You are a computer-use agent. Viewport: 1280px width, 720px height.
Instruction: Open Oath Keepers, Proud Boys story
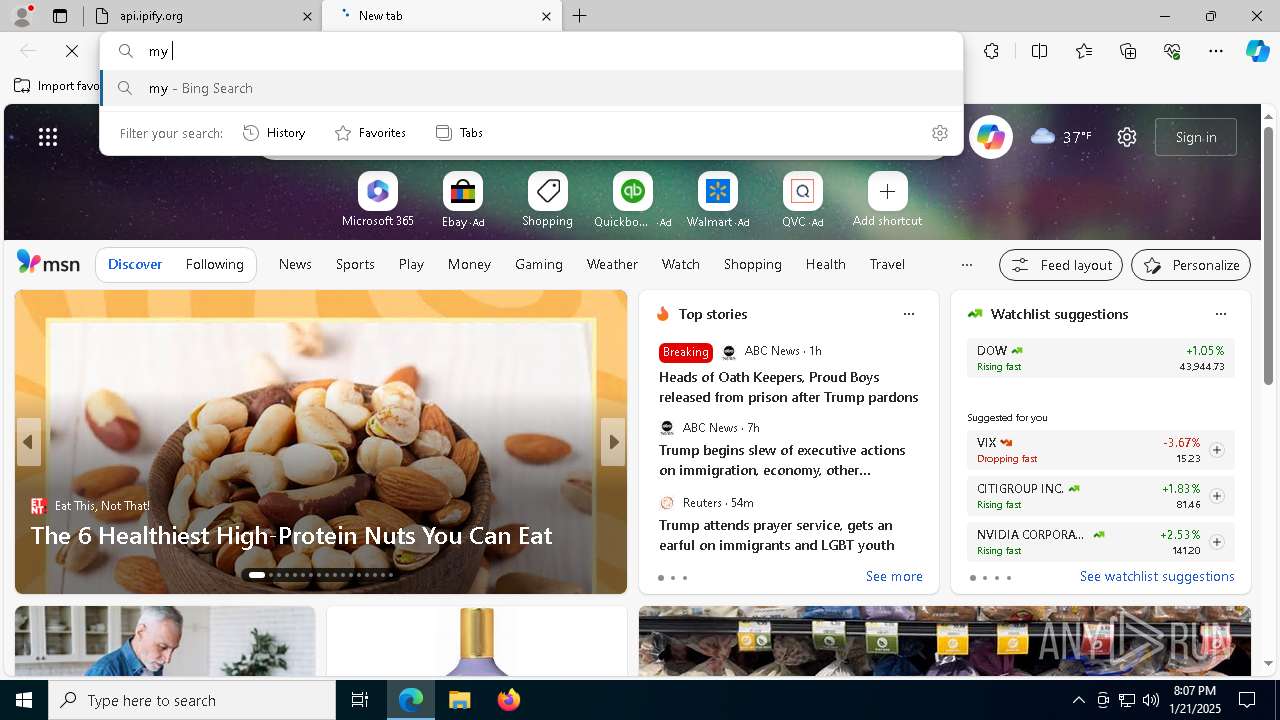pyautogui.click(x=788, y=387)
